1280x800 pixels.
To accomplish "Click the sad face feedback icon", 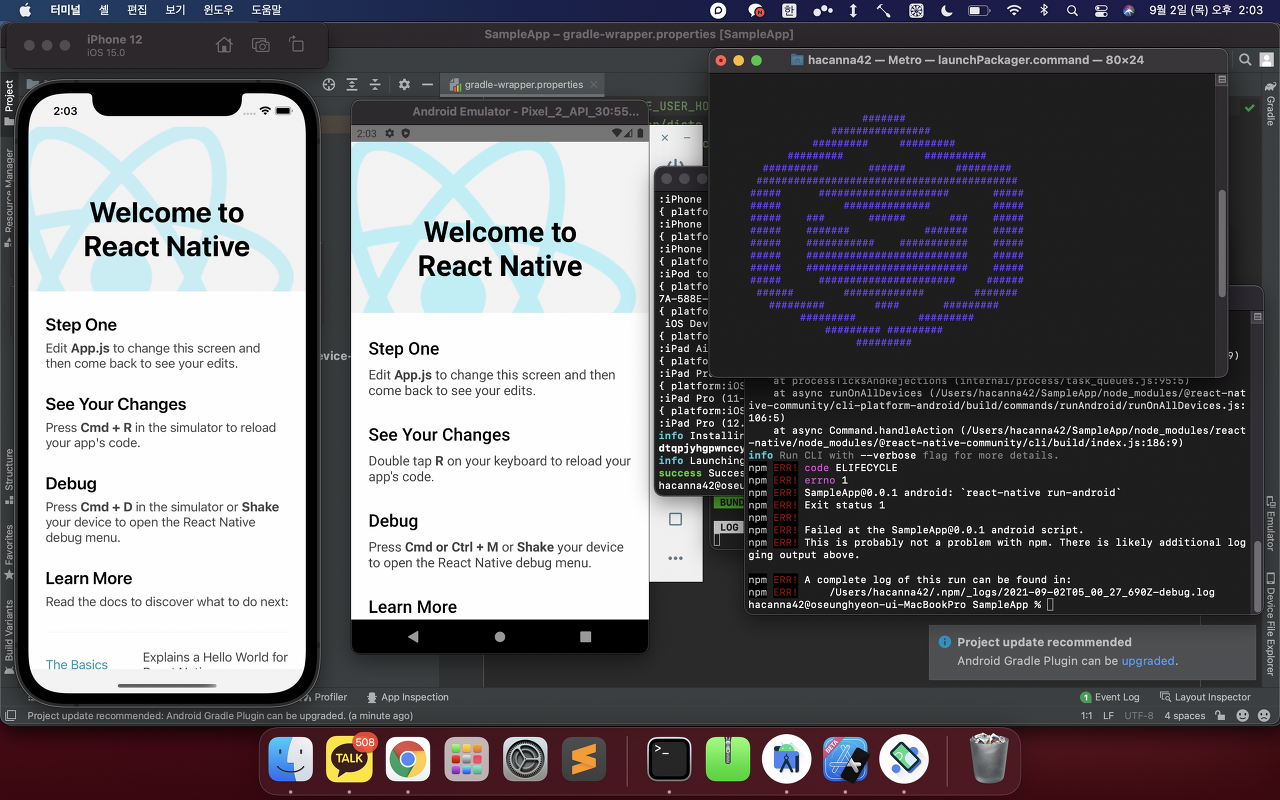I will tap(1265, 716).
